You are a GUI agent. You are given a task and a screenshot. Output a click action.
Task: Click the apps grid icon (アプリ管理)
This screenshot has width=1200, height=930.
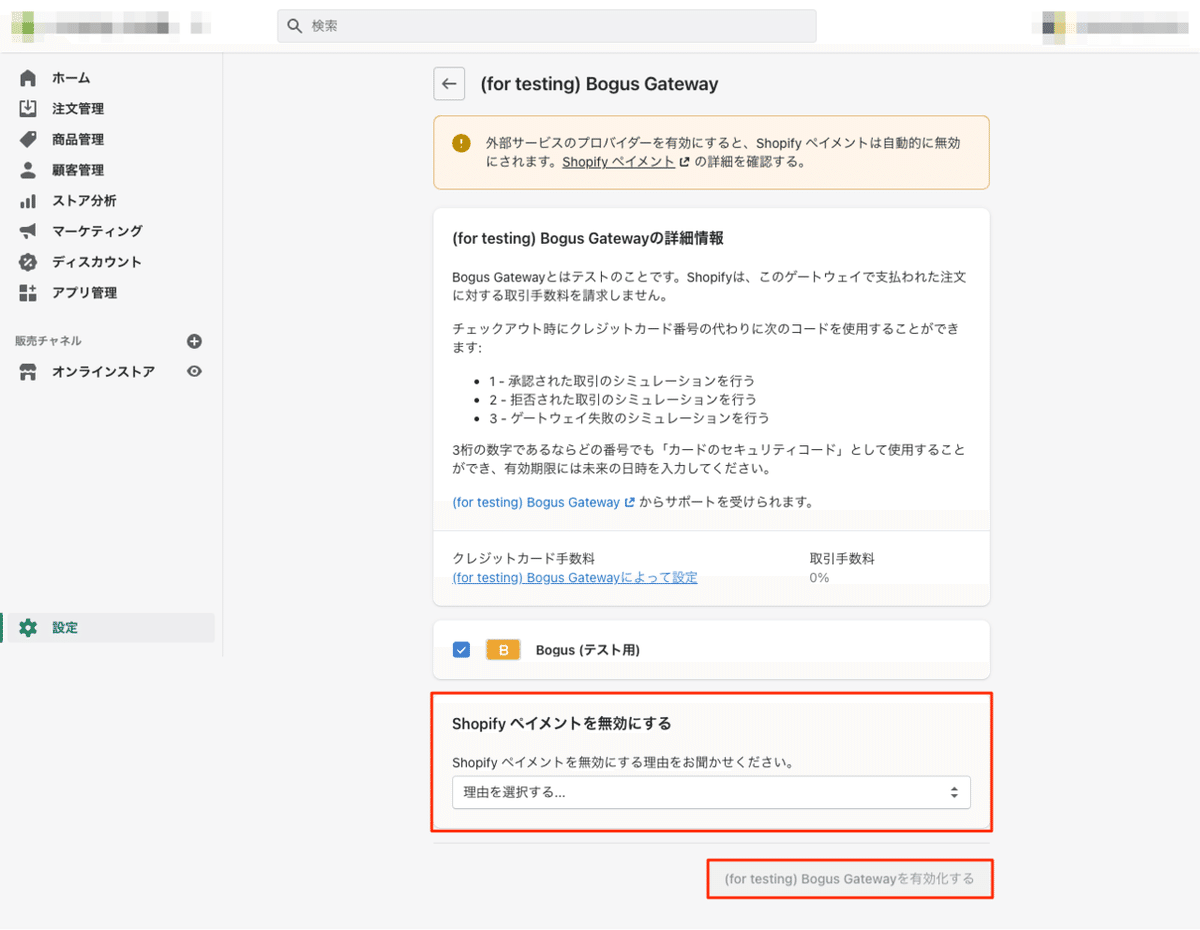[28, 293]
